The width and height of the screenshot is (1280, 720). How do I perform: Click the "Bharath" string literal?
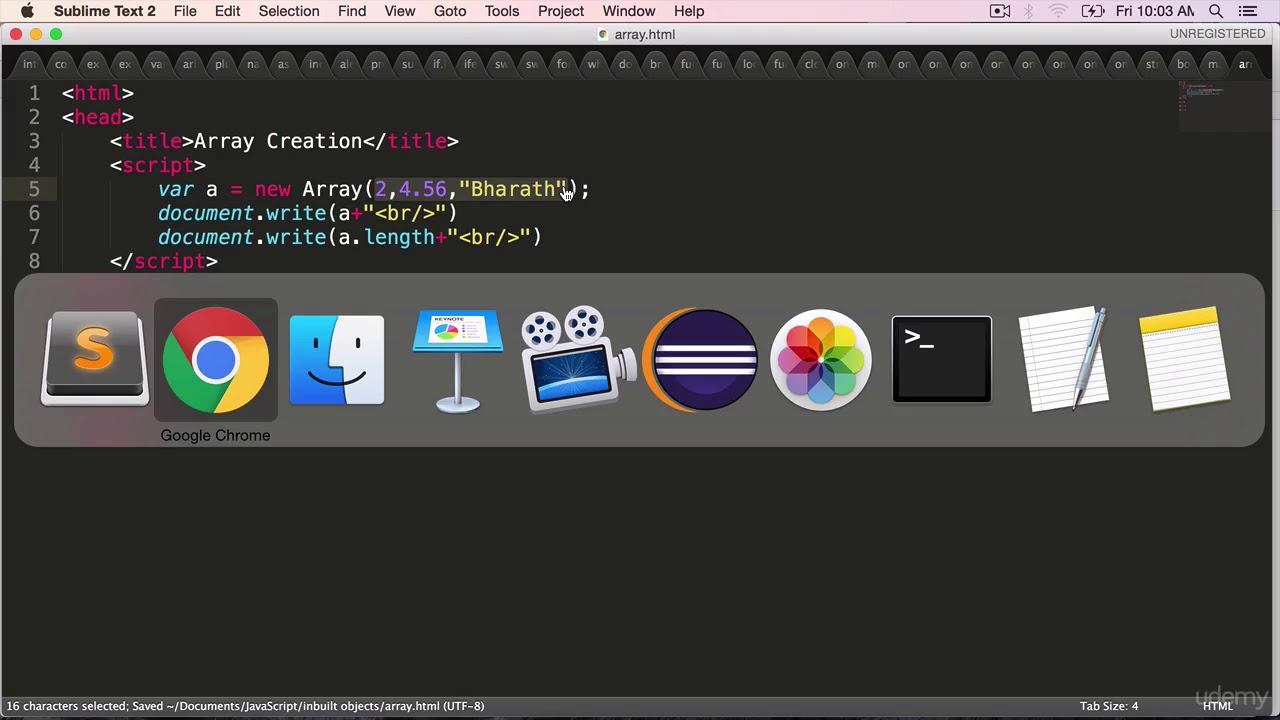click(513, 189)
